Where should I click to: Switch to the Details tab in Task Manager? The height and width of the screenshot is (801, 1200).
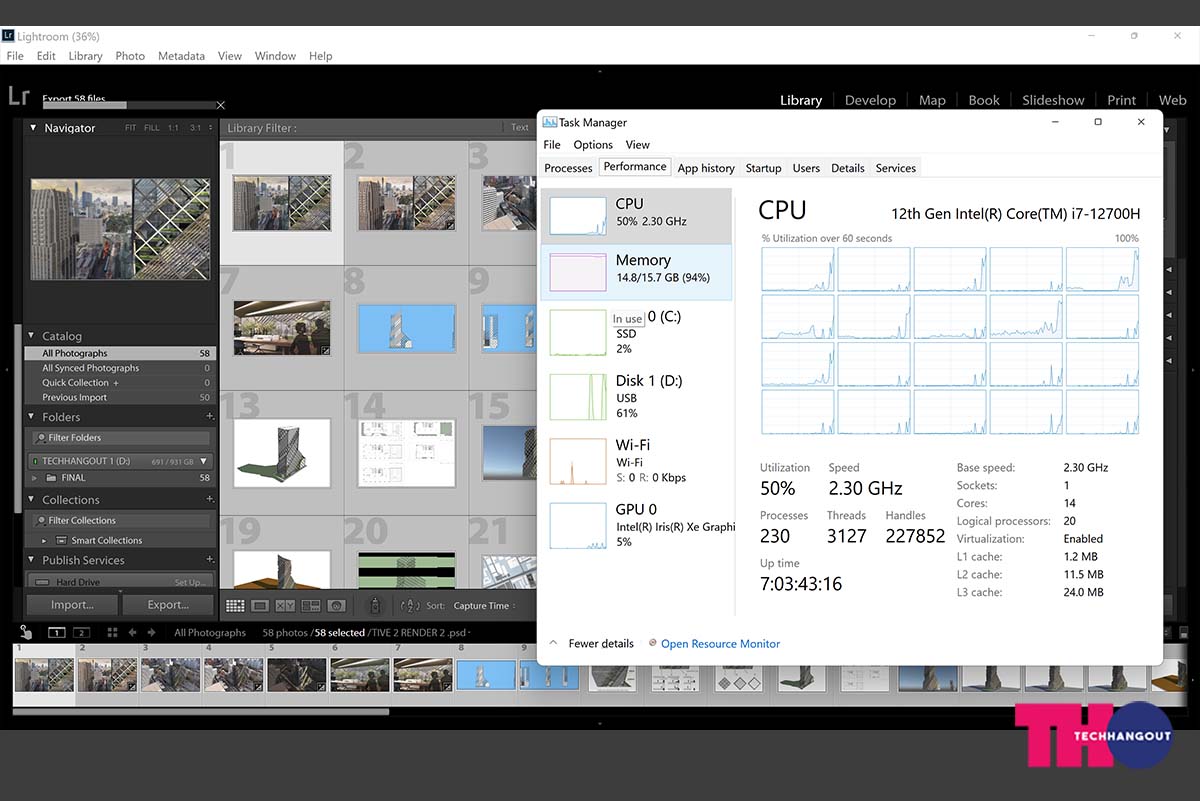(848, 168)
